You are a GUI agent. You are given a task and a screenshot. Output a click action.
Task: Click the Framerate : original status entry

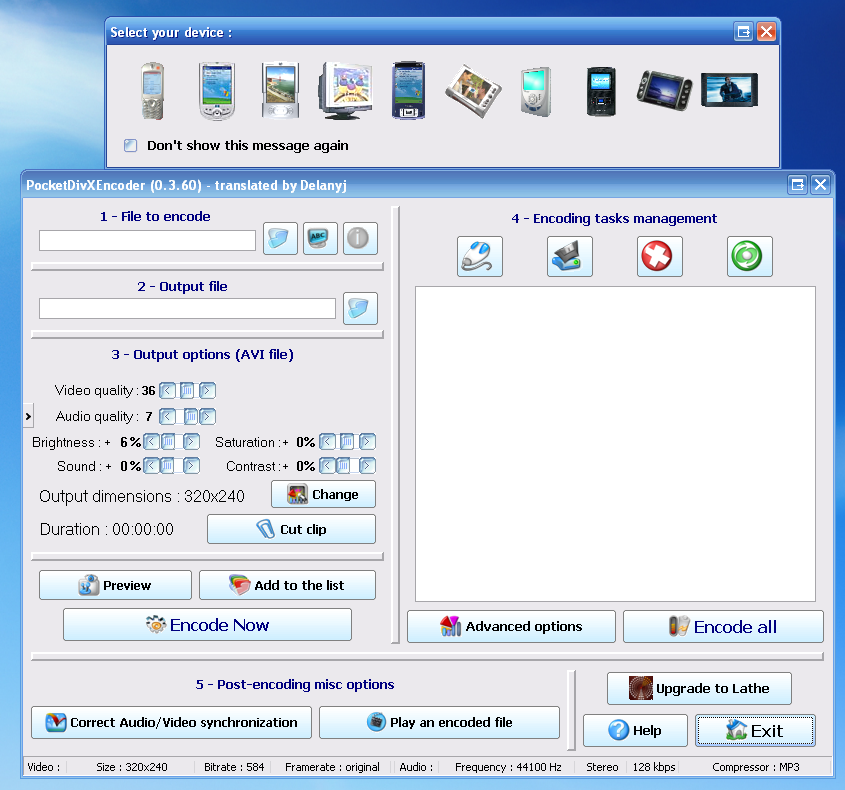tap(333, 767)
